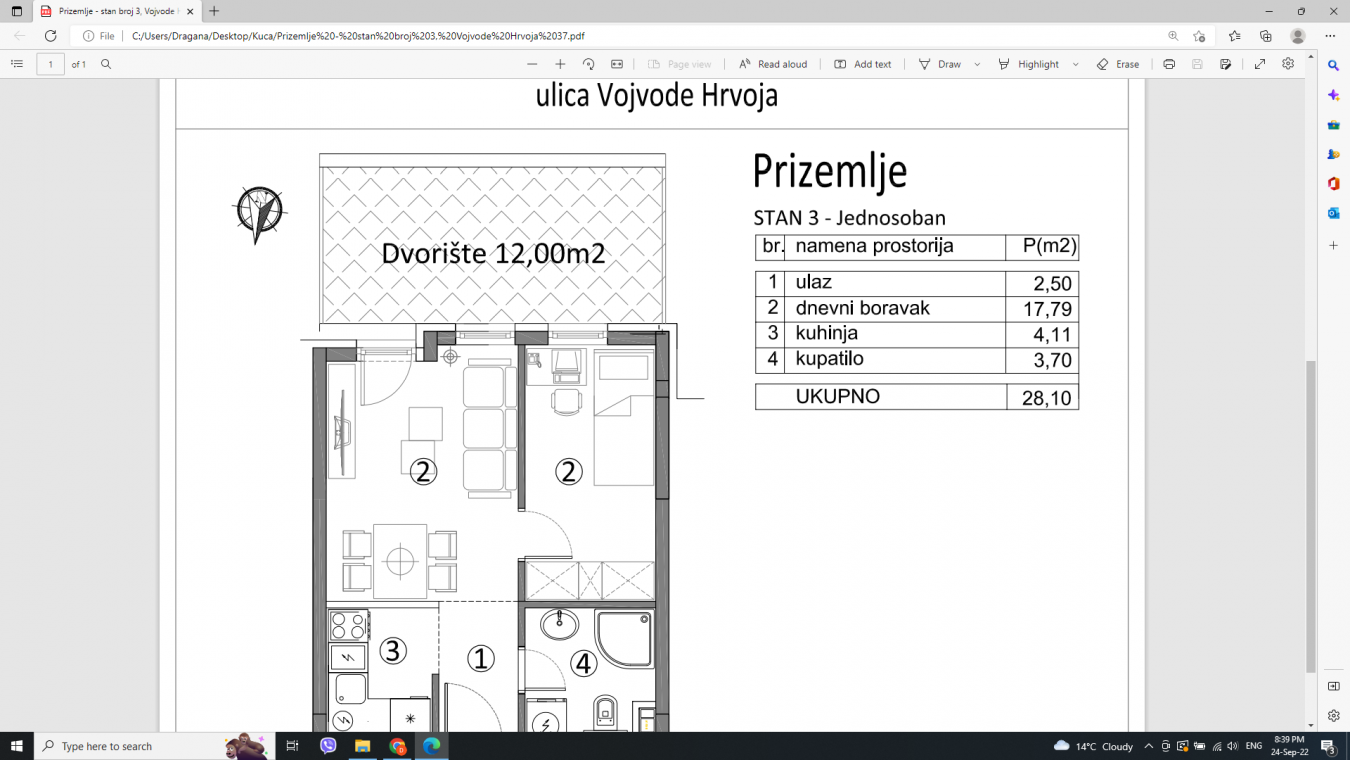
Task: Refresh the current page
Action: click(50, 36)
